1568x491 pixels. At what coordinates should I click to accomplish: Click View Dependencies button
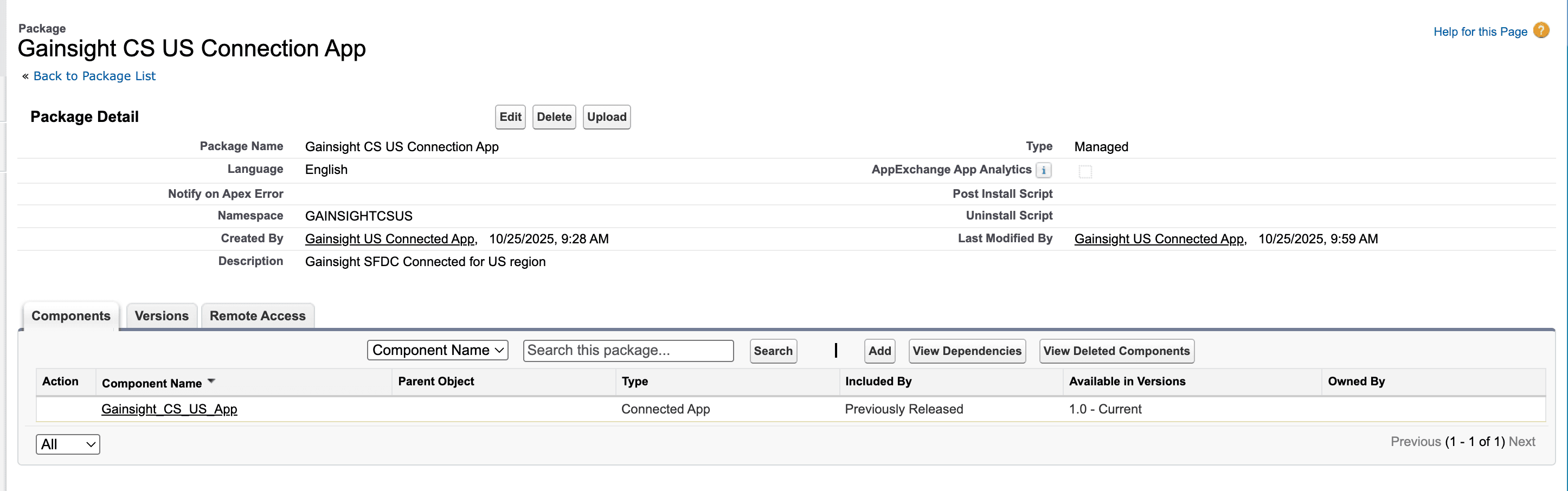click(967, 351)
